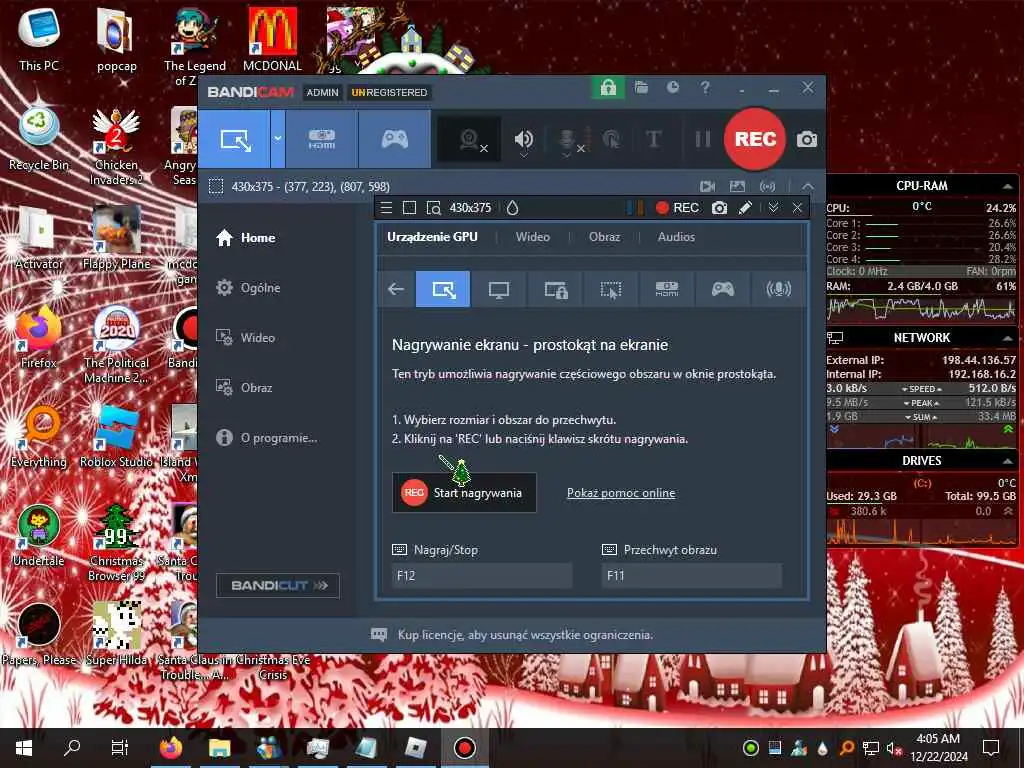Click the pause recording button

[x=702, y=139]
